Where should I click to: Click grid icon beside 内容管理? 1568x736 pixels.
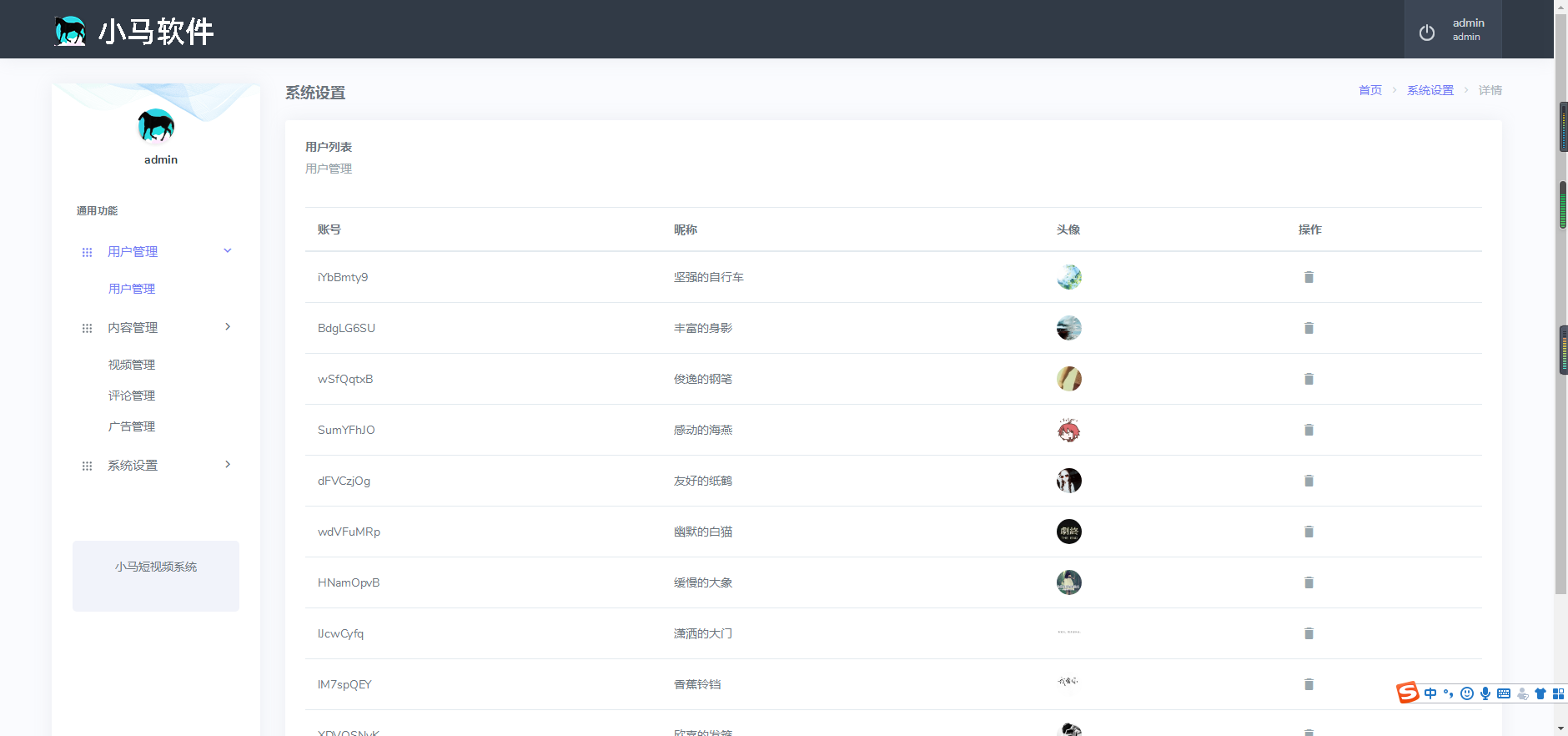[x=87, y=328]
